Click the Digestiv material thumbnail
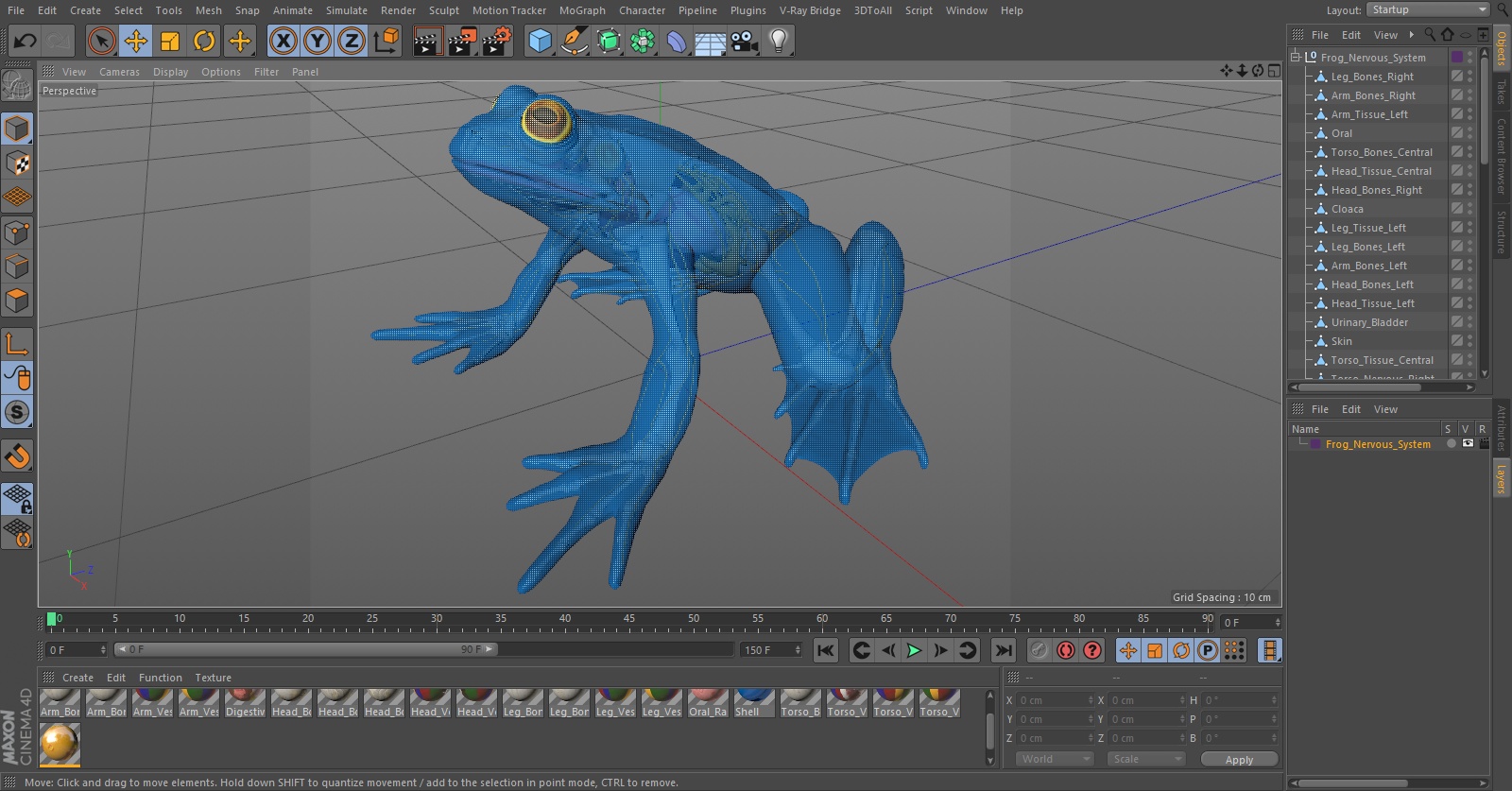 [x=245, y=702]
